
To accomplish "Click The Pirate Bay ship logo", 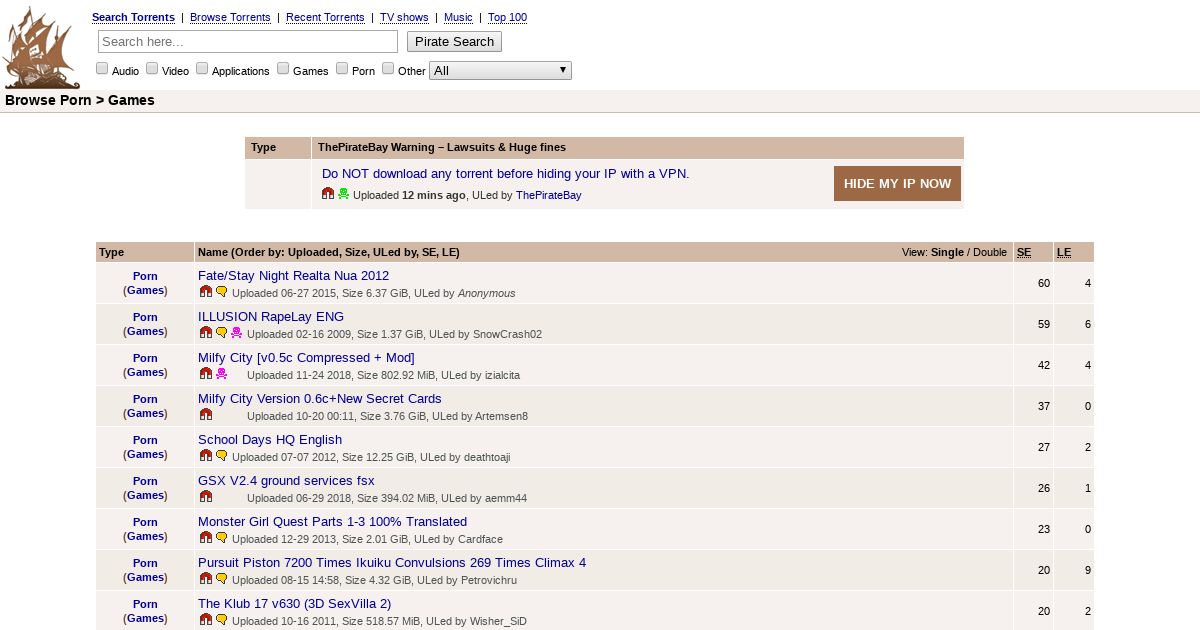I will click(x=41, y=47).
